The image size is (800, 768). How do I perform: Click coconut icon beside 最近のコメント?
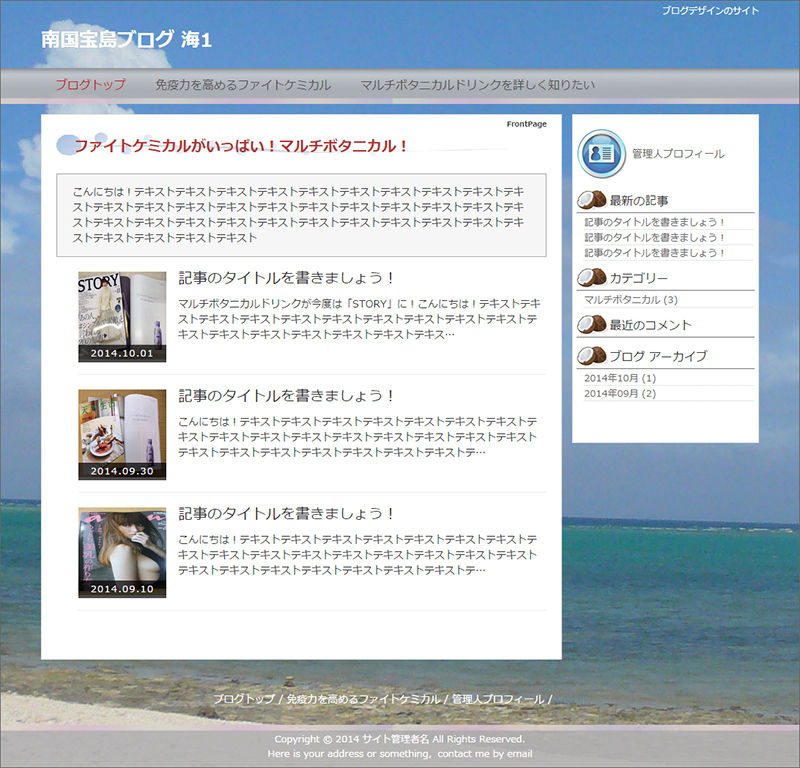coord(592,324)
